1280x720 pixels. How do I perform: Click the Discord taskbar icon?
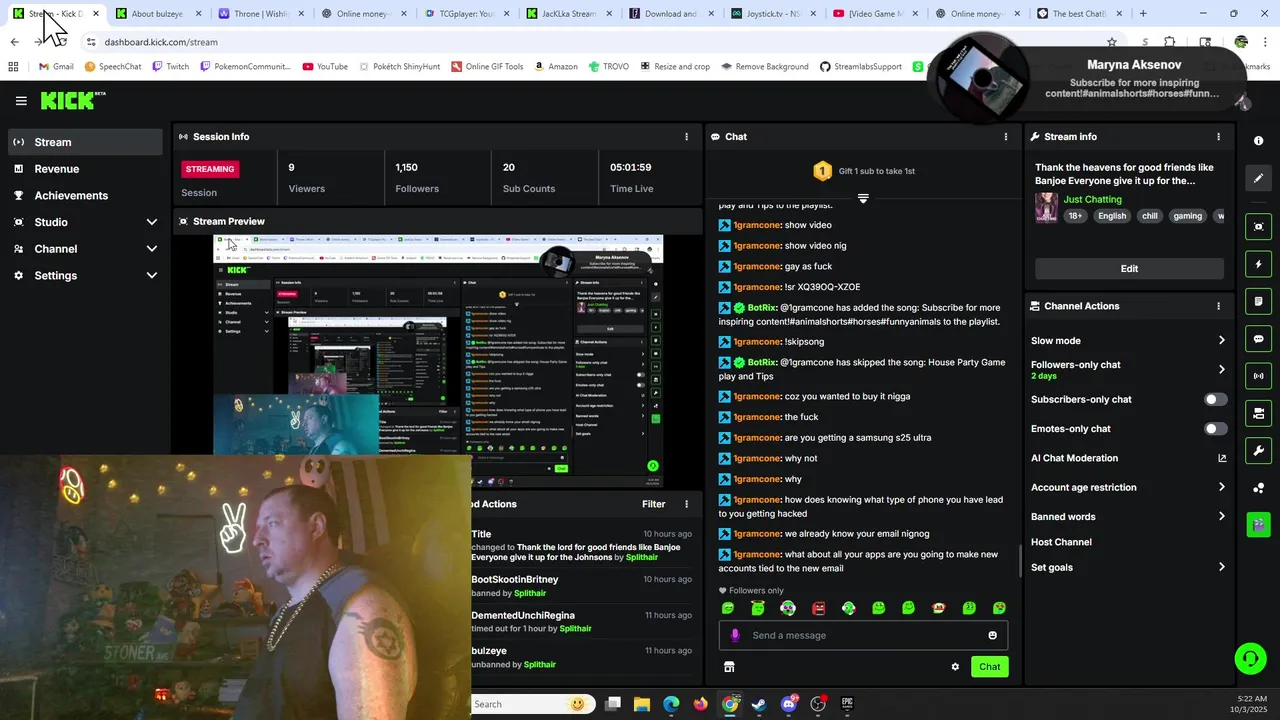point(789,704)
